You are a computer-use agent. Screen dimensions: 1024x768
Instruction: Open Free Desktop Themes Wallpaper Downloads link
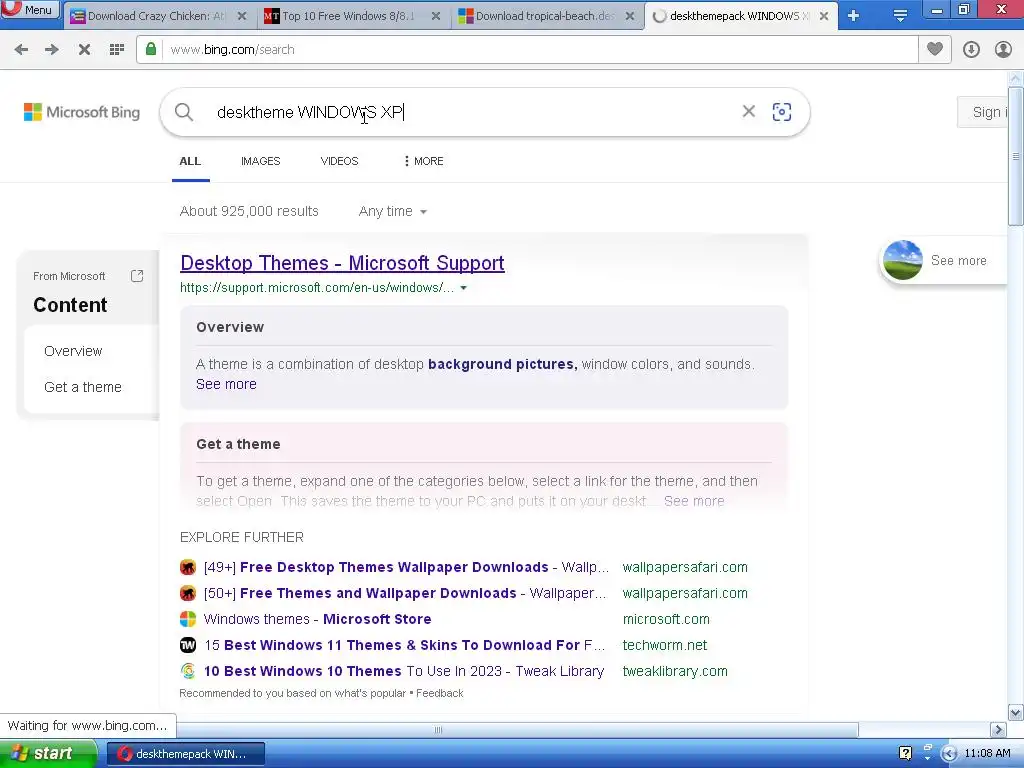406,567
